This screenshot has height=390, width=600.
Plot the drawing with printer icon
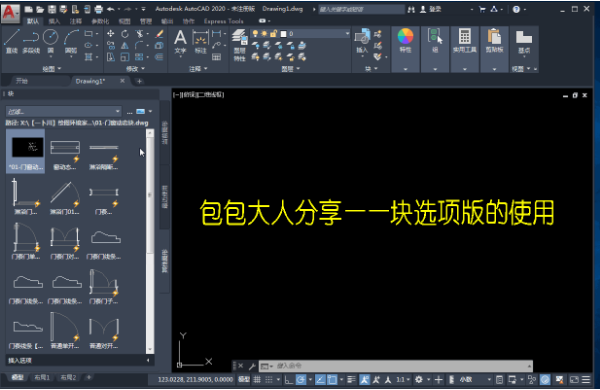click(x=99, y=9)
